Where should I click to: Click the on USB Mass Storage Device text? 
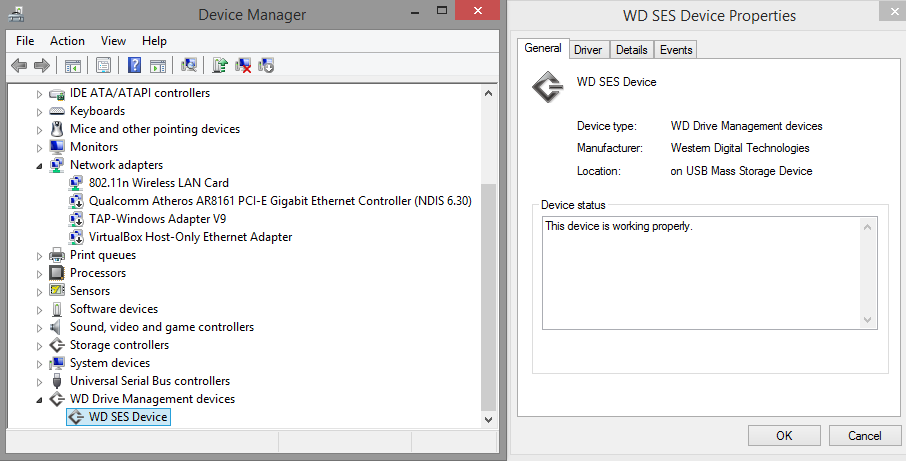(x=741, y=171)
